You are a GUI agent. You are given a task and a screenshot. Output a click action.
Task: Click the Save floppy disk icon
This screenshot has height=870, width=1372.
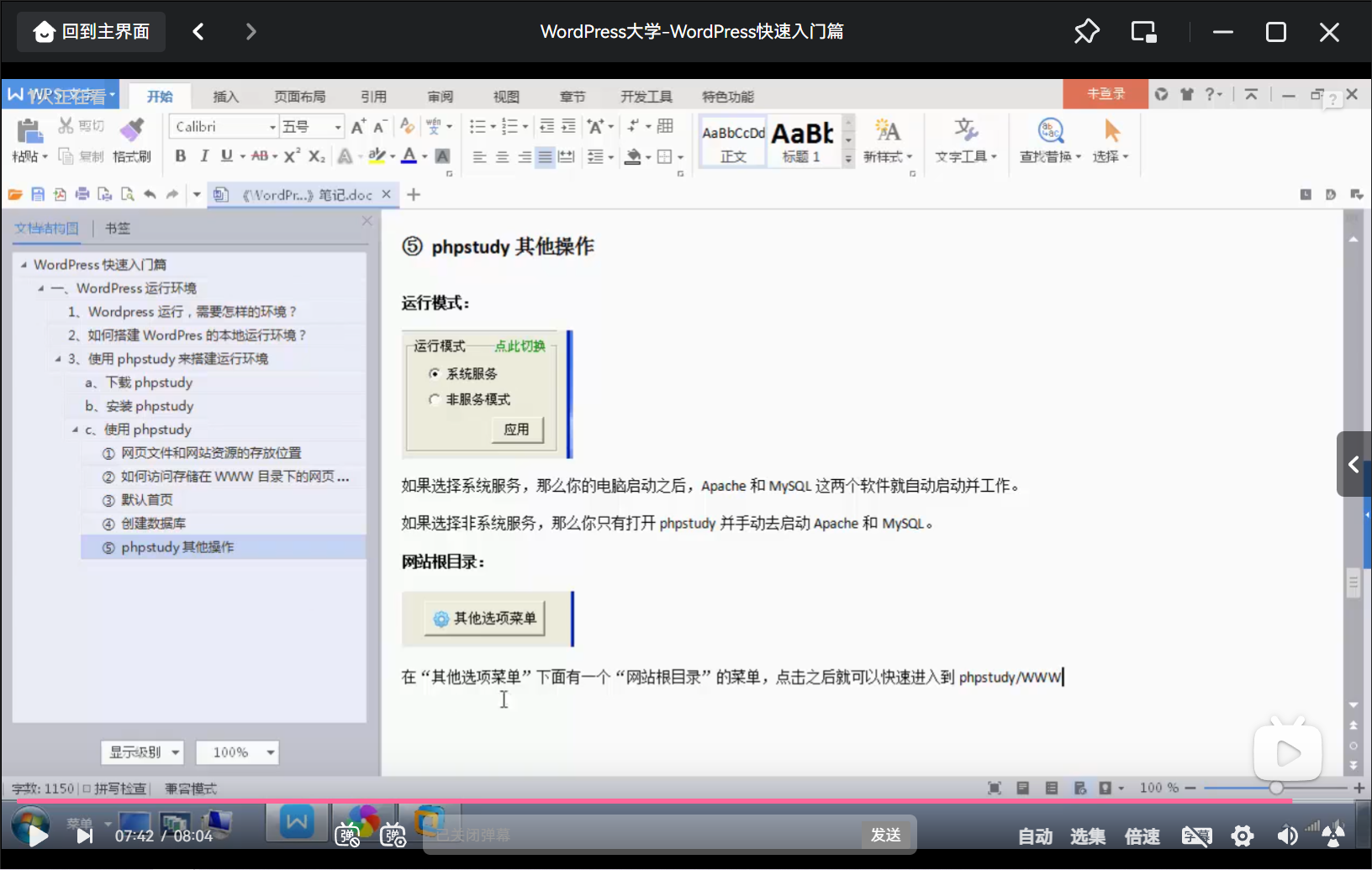pos(38,194)
